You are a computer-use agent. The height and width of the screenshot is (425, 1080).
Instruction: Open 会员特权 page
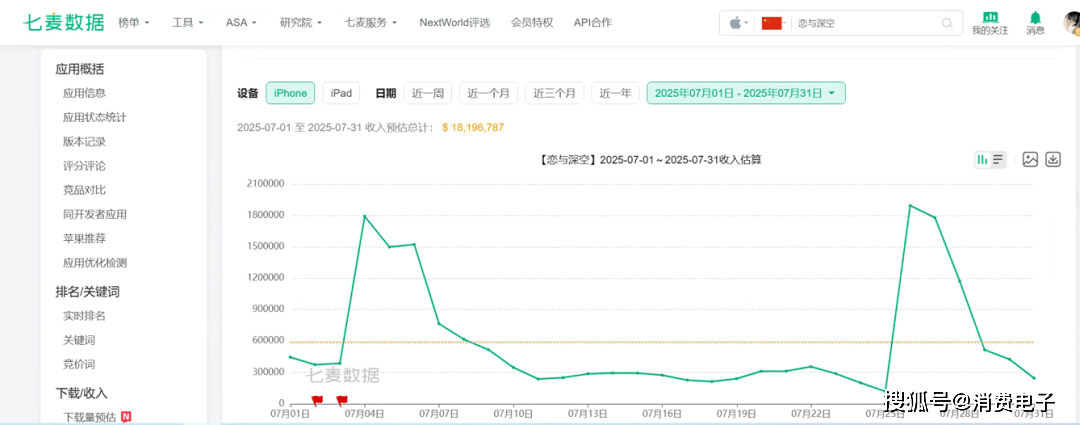click(x=532, y=23)
